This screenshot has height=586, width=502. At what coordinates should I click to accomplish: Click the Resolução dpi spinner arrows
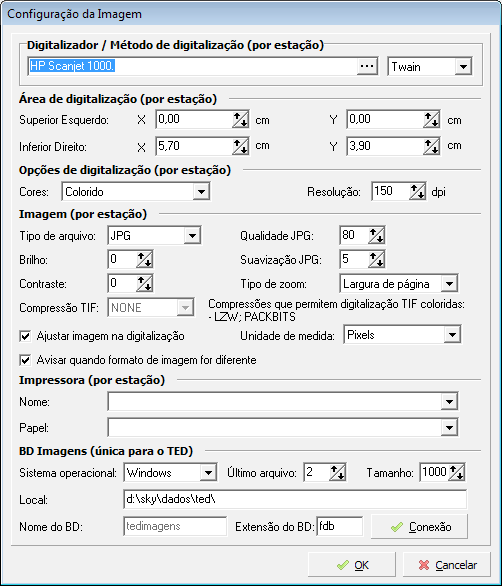point(418,192)
